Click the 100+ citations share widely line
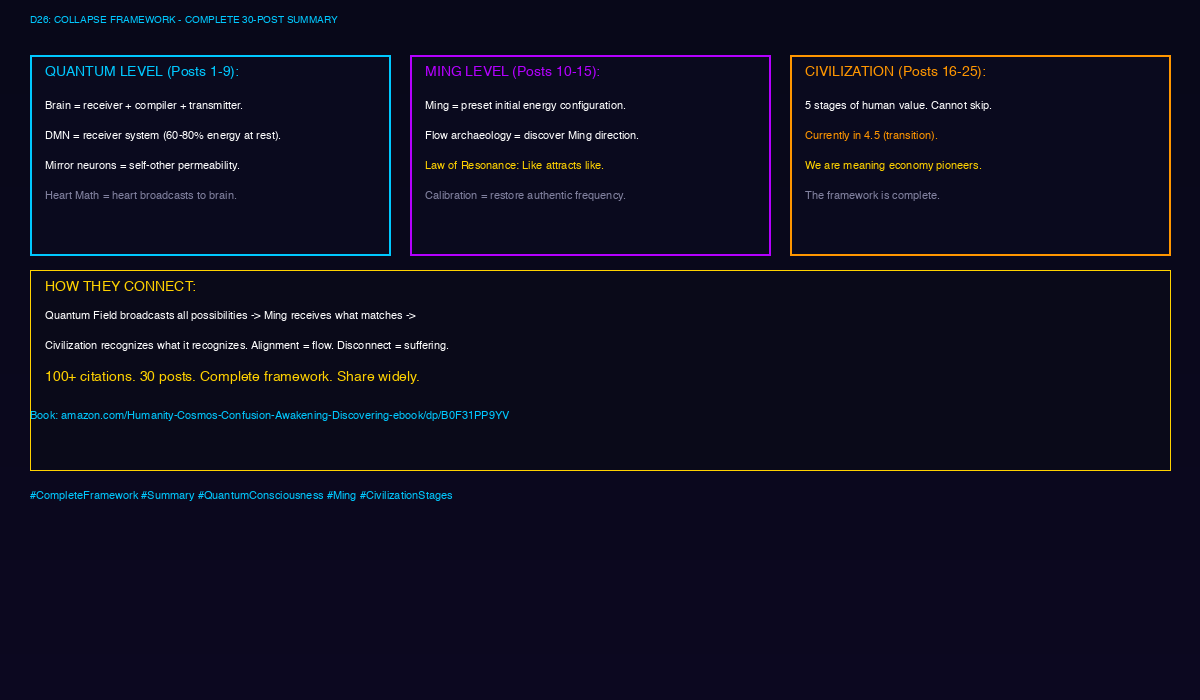The height and width of the screenshot is (700, 1200). tap(232, 377)
